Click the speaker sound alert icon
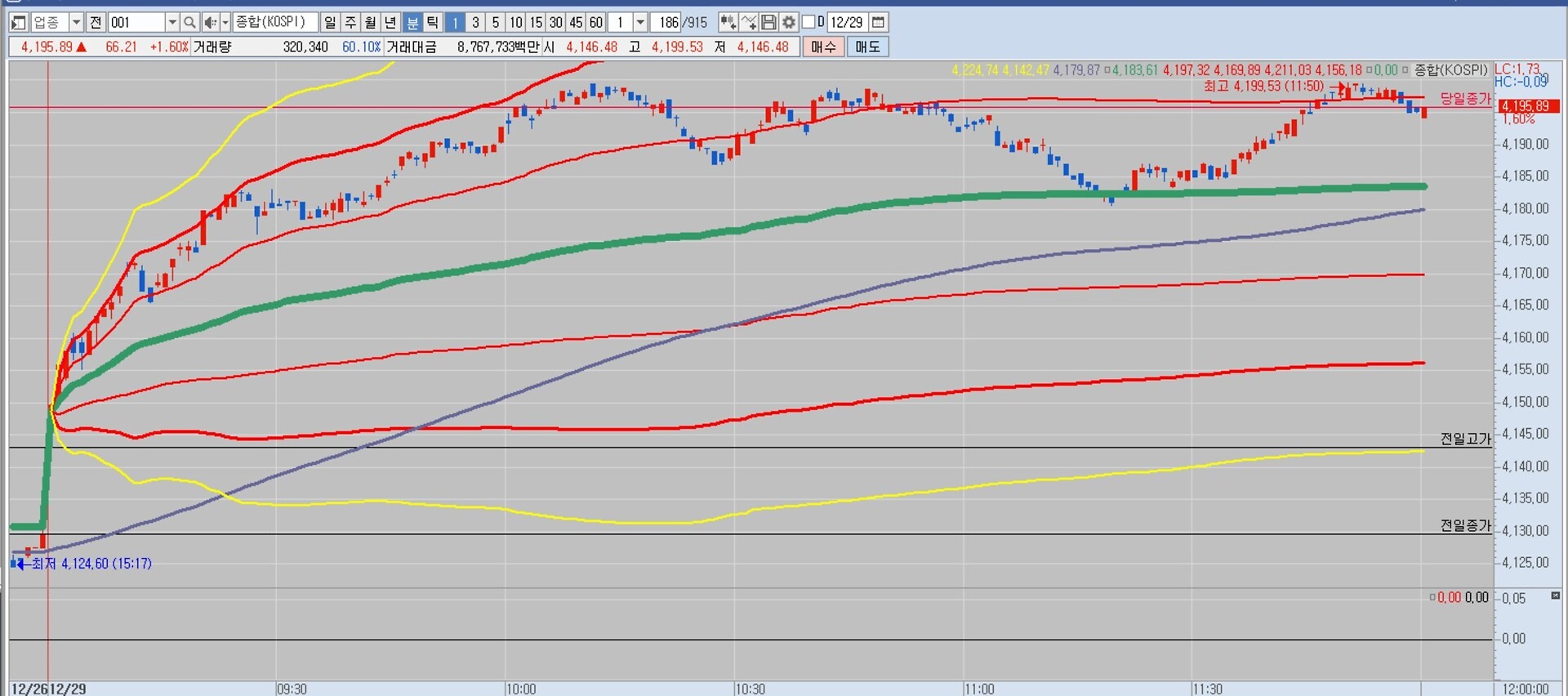This screenshot has height=696, width=1568. tap(211, 22)
